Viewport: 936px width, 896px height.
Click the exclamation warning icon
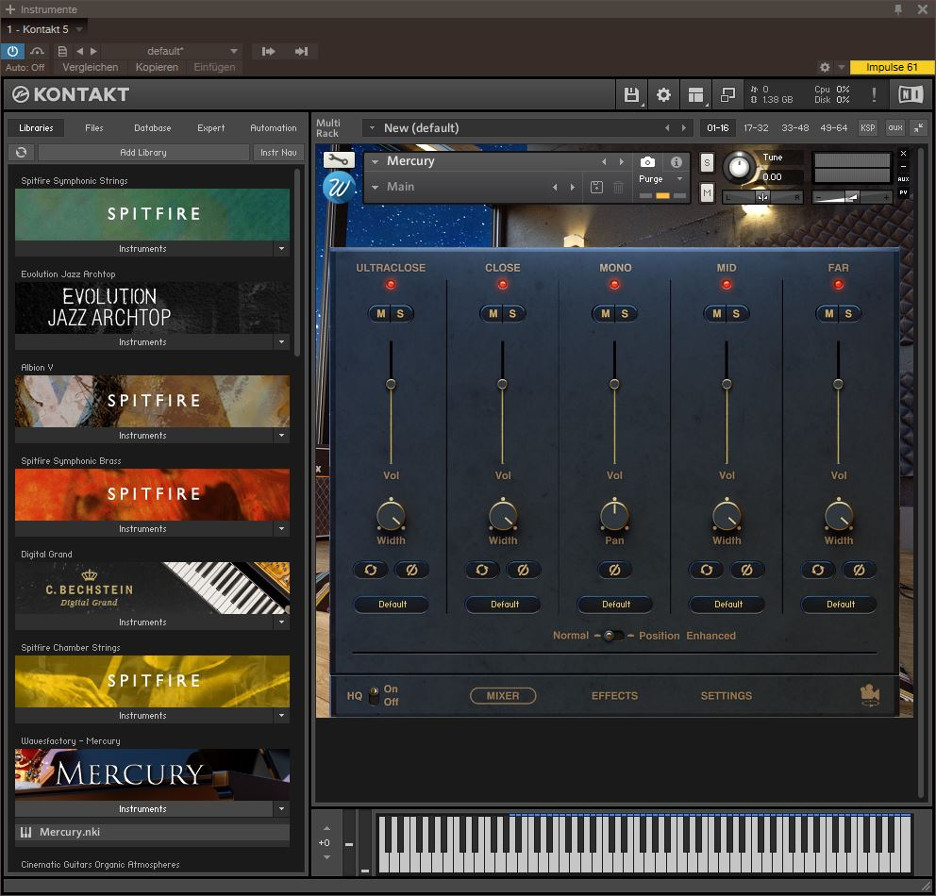pyautogui.click(x=874, y=94)
